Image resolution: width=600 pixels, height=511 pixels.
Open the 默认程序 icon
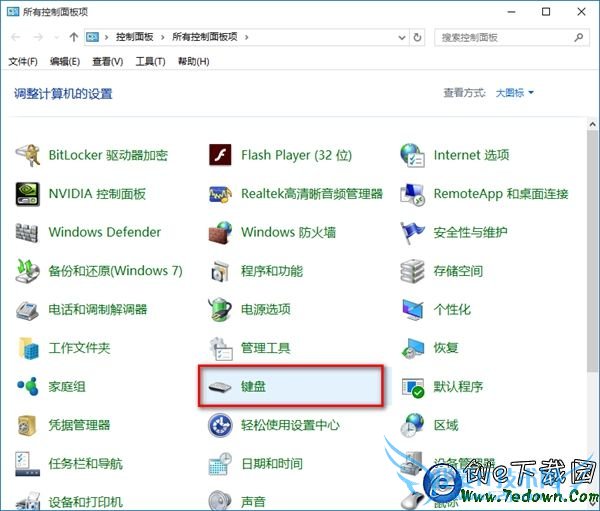(x=413, y=387)
